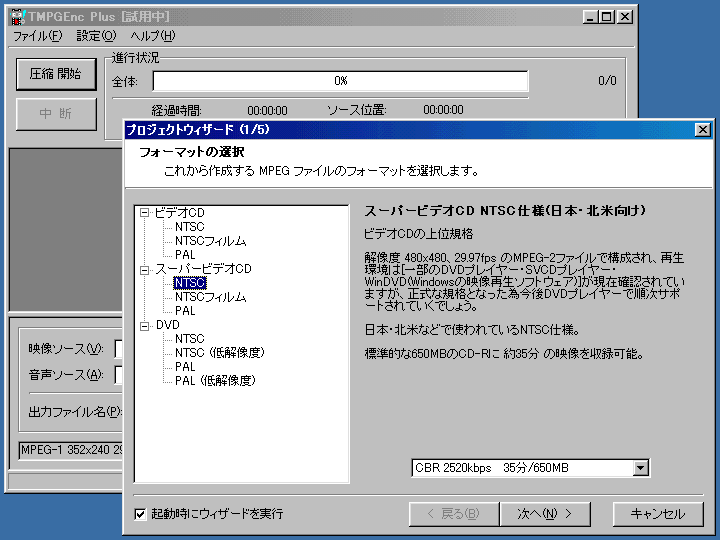Click the ビデオCD category label
This screenshot has width=720, height=540.
[180, 213]
